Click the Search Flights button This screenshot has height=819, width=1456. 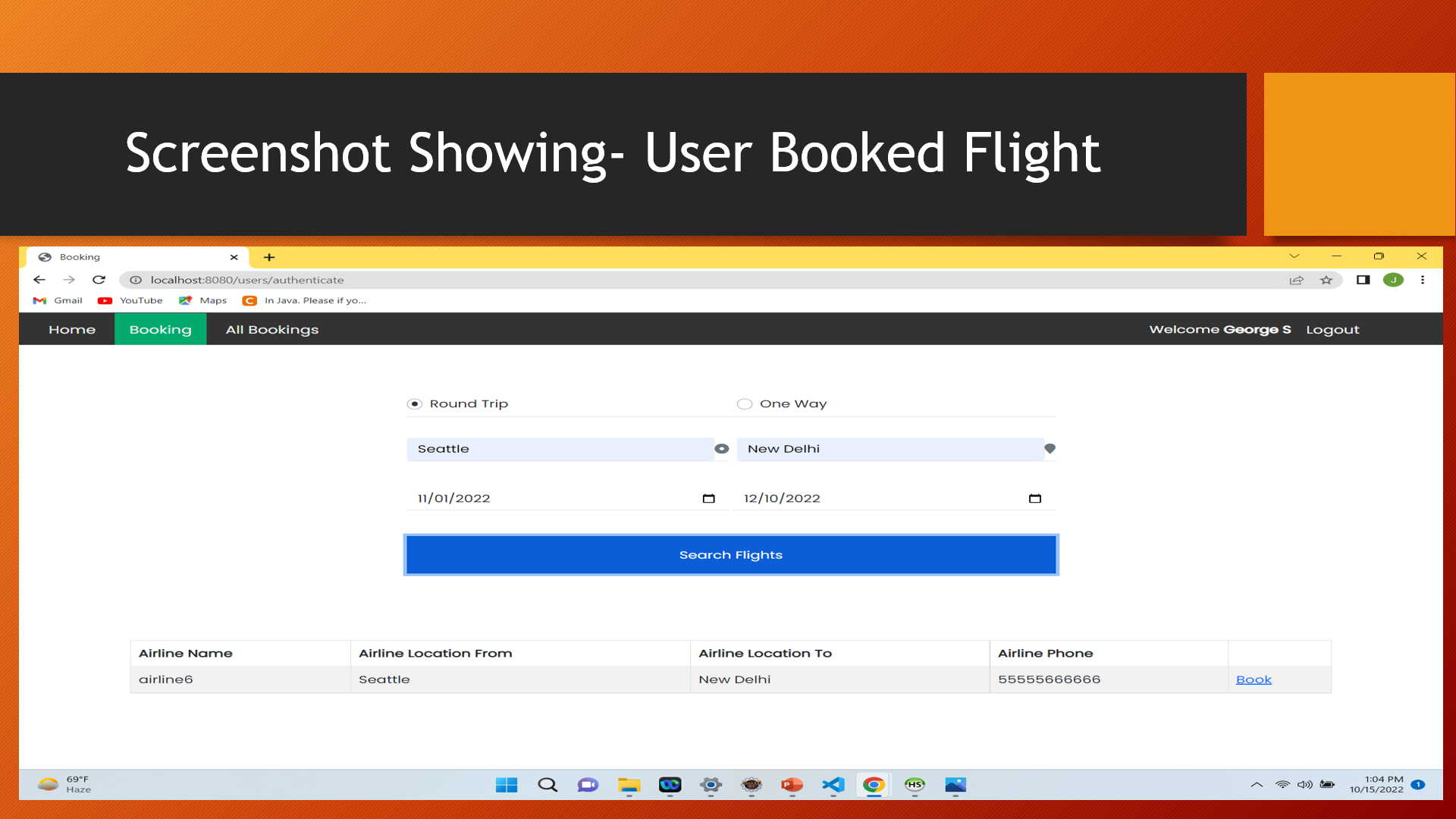coord(731,555)
